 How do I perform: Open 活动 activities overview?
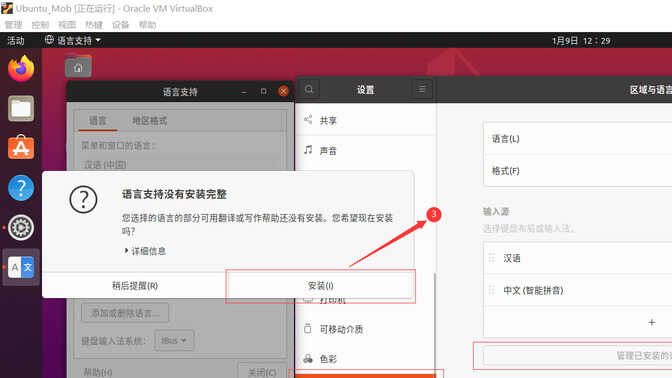(16, 40)
